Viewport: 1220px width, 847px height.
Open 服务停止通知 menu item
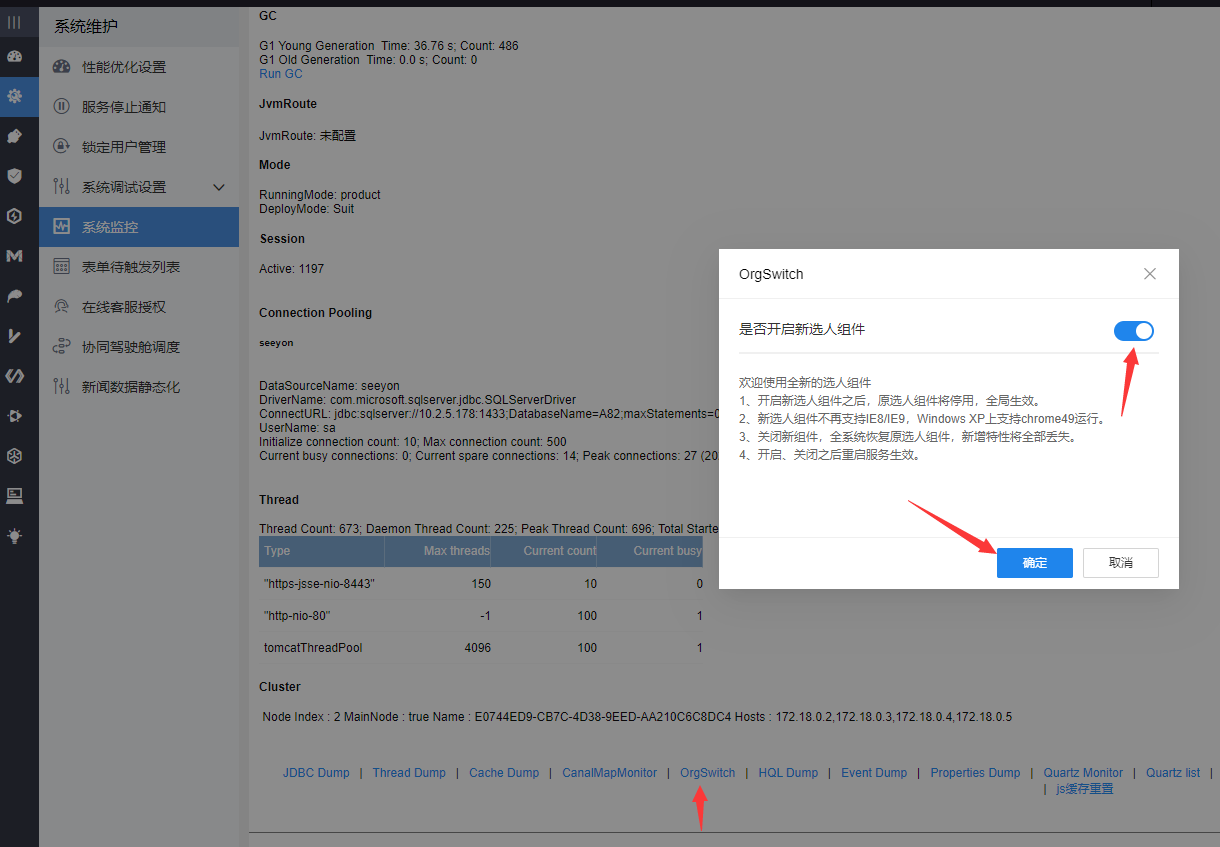(139, 107)
